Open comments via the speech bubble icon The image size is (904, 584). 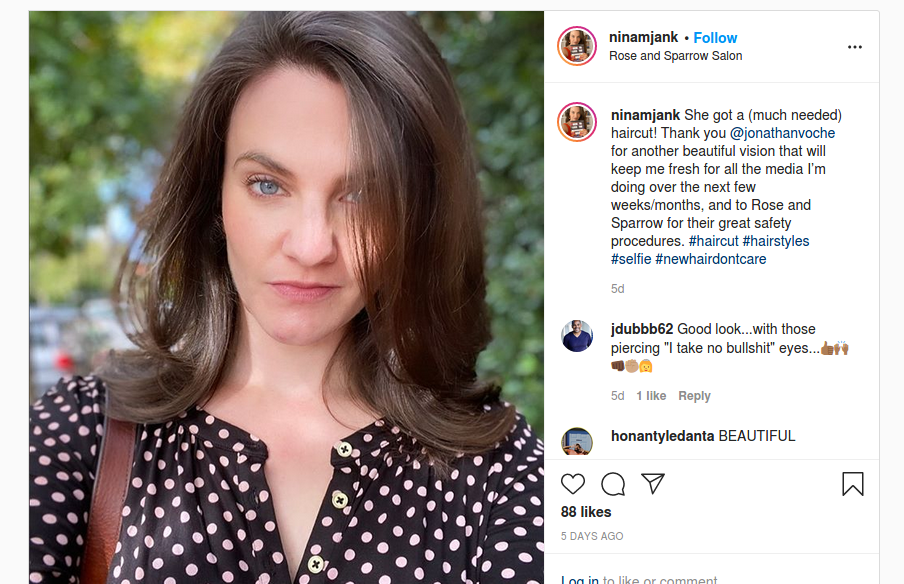[x=613, y=484]
